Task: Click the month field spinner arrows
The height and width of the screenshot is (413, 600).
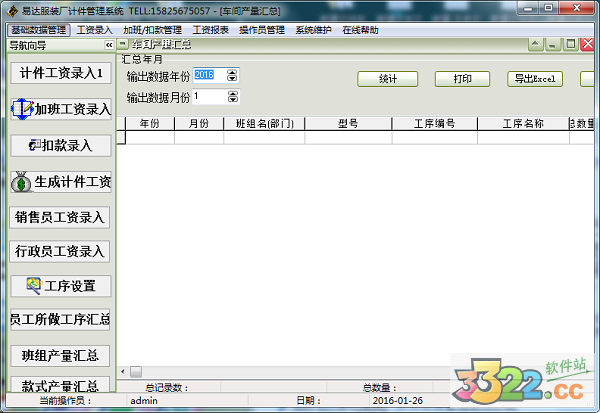Action: 233,96
